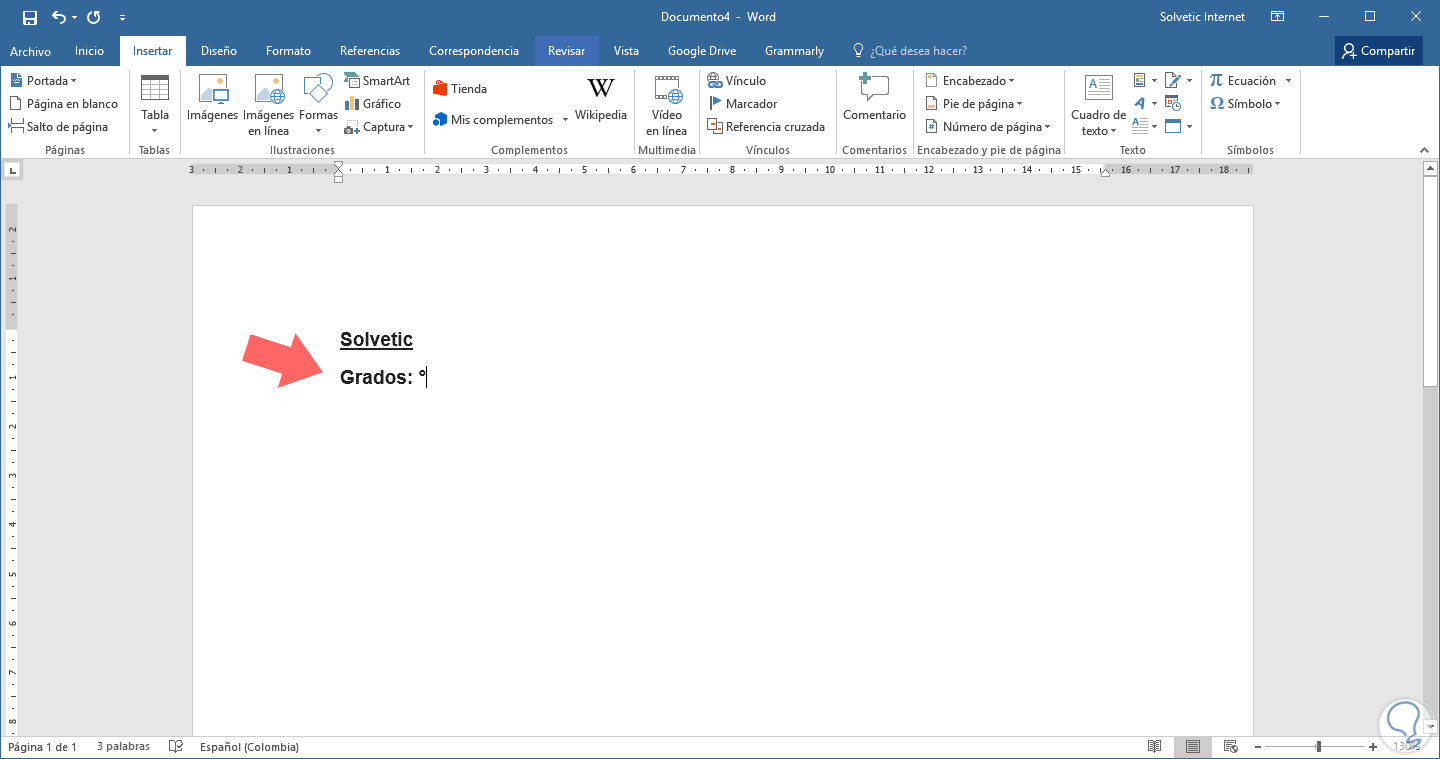
Task: Insert a Página en blanco
Action: [x=64, y=104]
